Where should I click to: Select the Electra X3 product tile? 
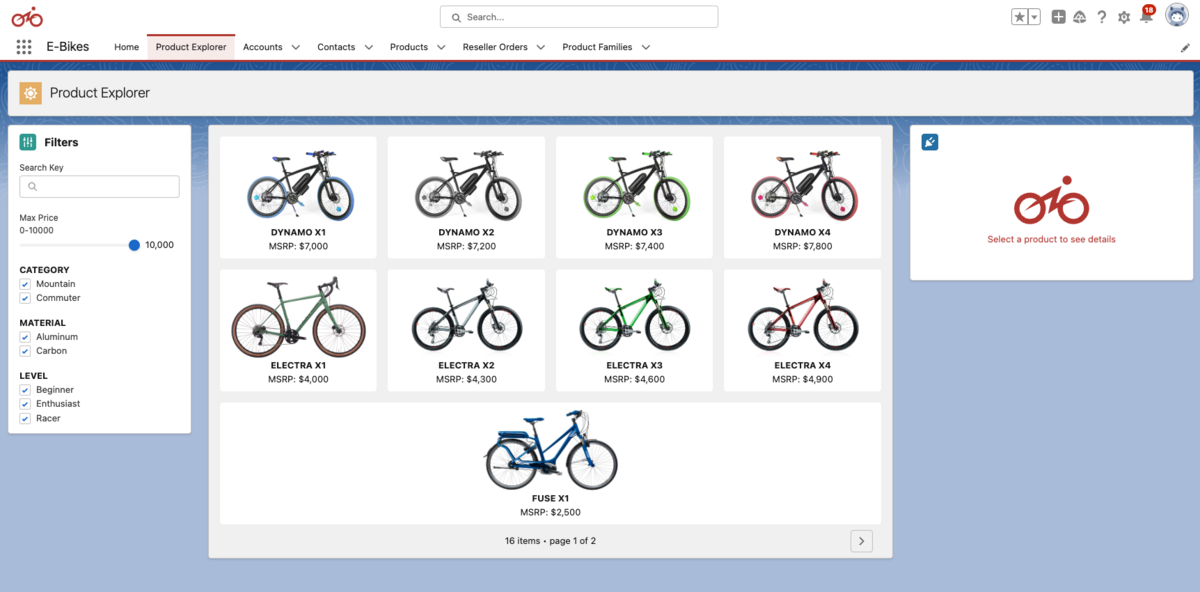tap(634, 330)
